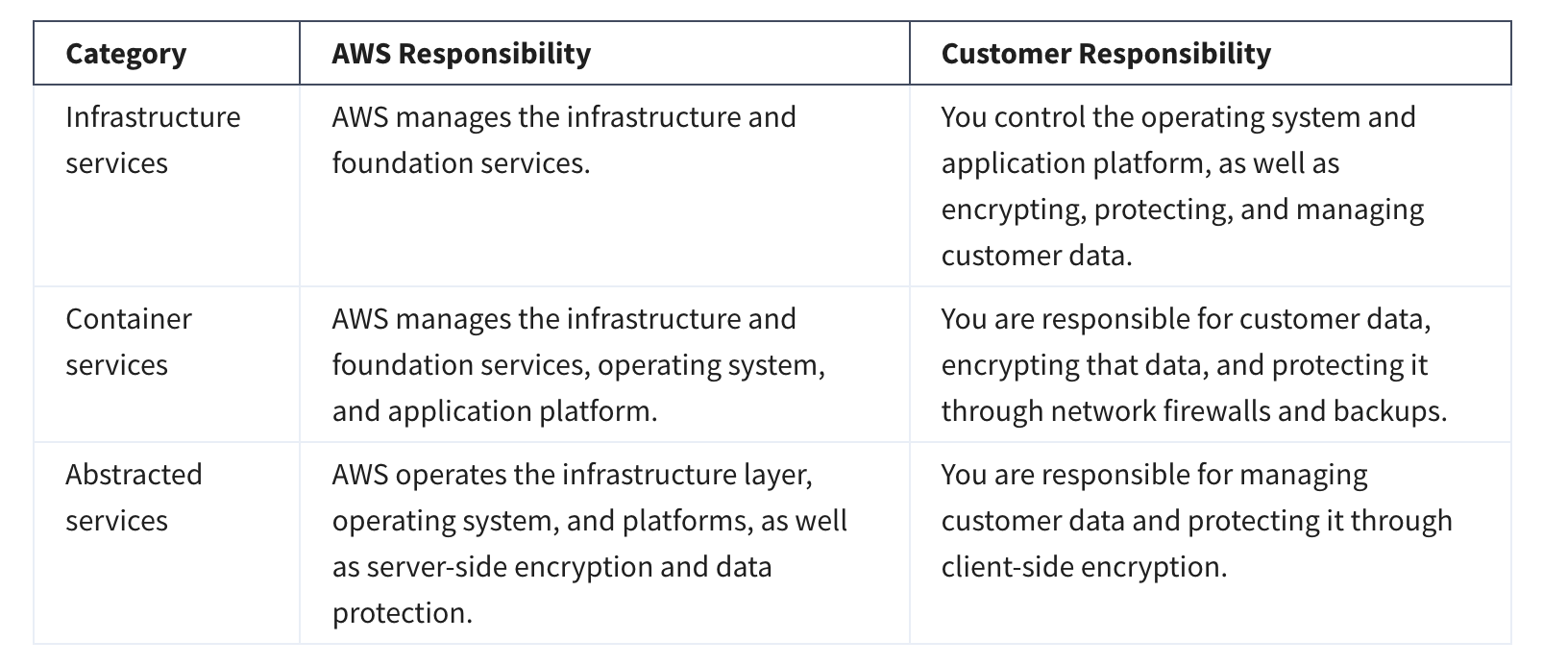
Task: Click the words "server-side encryption"
Action: coord(508,567)
